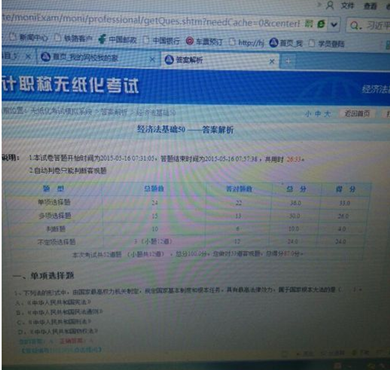
Task: Click the 得分 column header
Action: pyautogui.click(x=345, y=190)
